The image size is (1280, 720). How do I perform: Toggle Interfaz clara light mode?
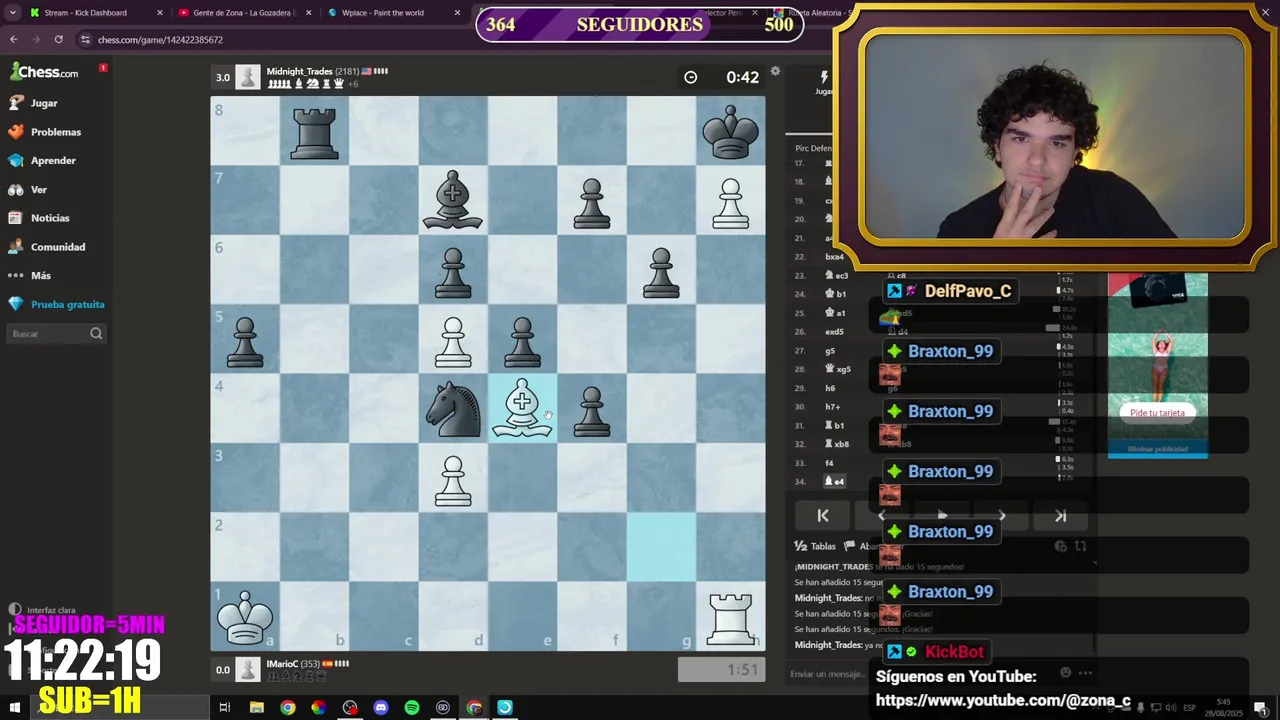point(42,610)
